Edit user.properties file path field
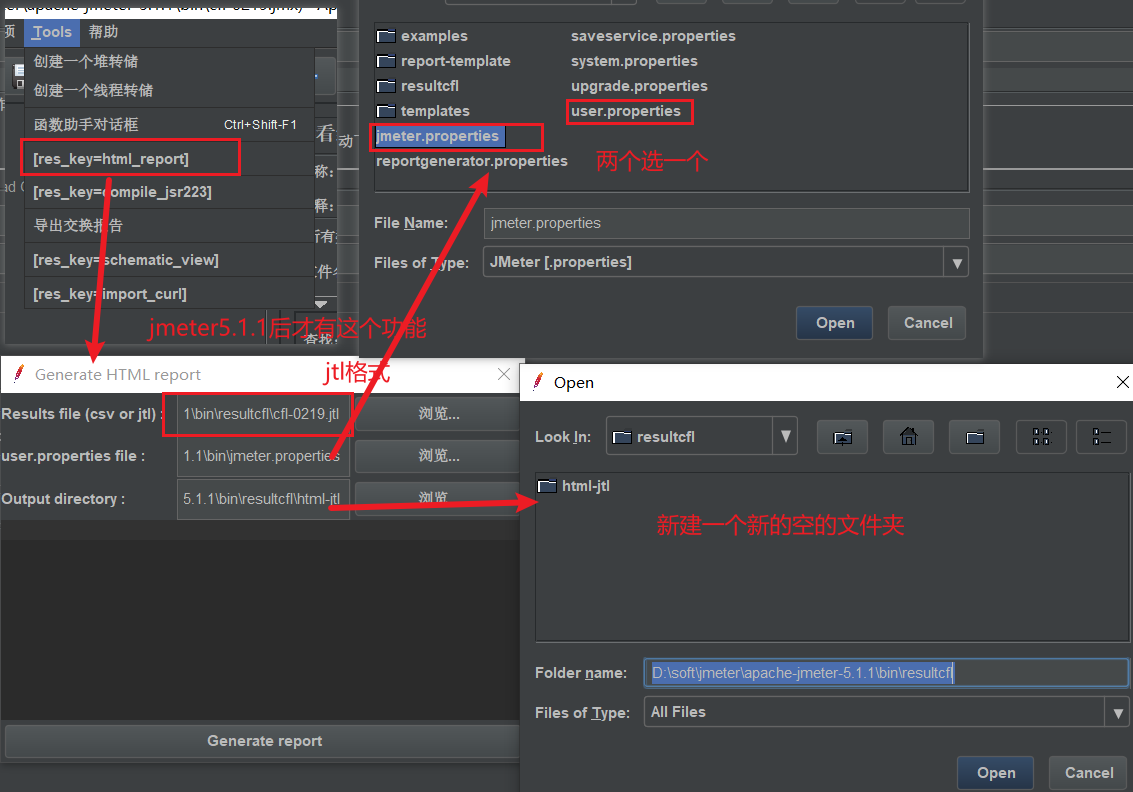 pyautogui.click(x=264, y=456)
